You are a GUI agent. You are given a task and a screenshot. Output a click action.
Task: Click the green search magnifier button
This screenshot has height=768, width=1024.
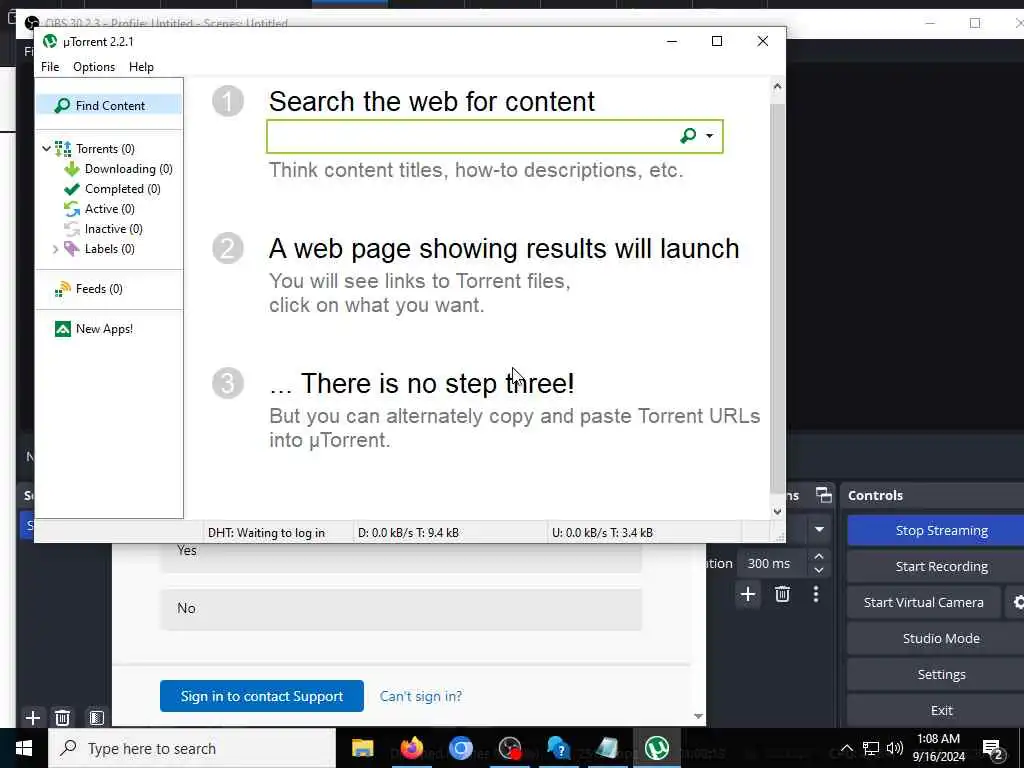tap(688, 135)
